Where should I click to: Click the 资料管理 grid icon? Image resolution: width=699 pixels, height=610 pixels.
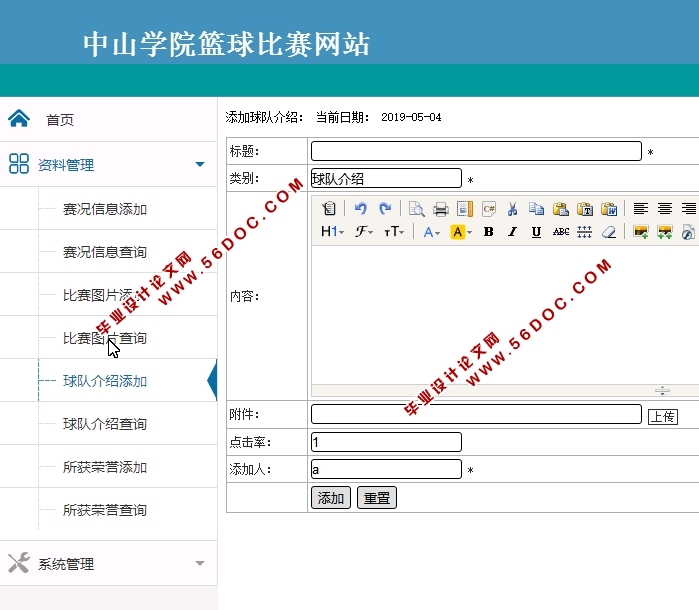tap(19, 164)
